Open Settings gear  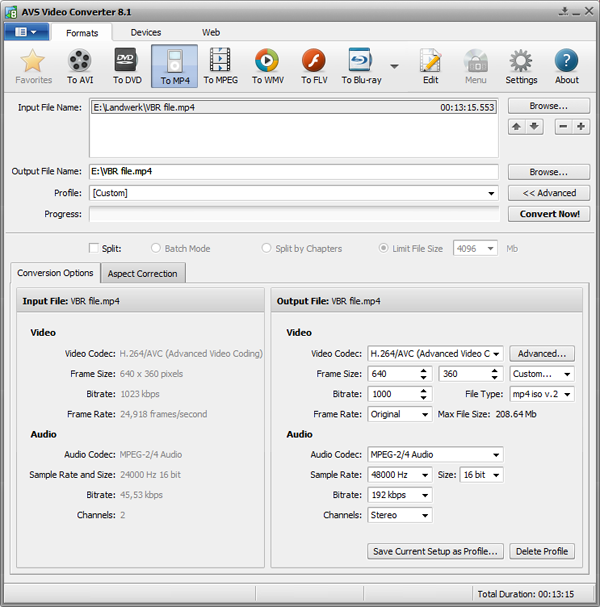(521, 67)
